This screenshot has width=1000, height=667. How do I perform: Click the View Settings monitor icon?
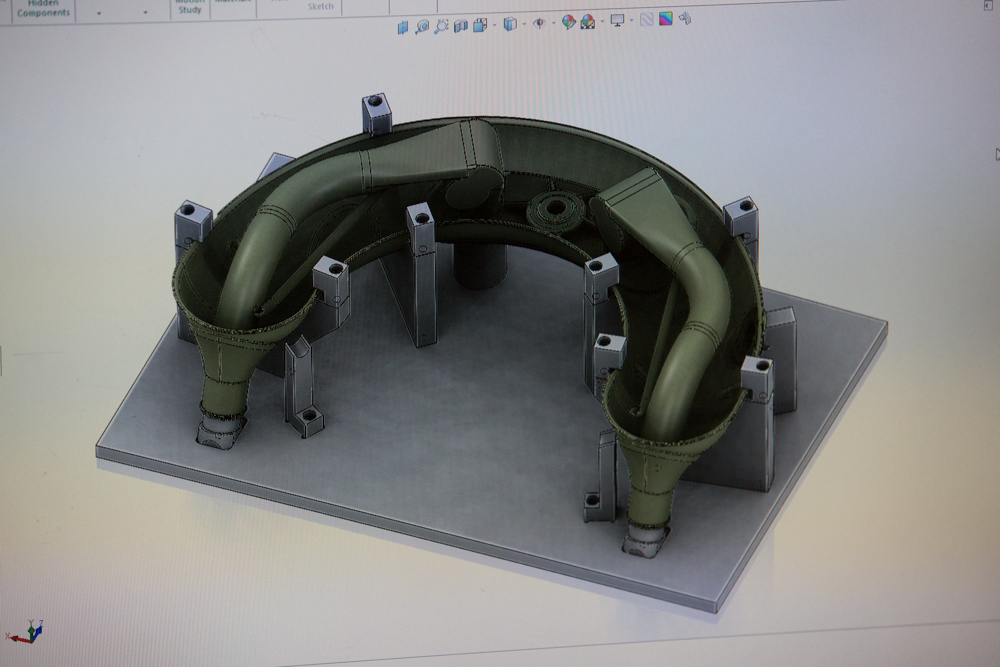coord(617,20)
